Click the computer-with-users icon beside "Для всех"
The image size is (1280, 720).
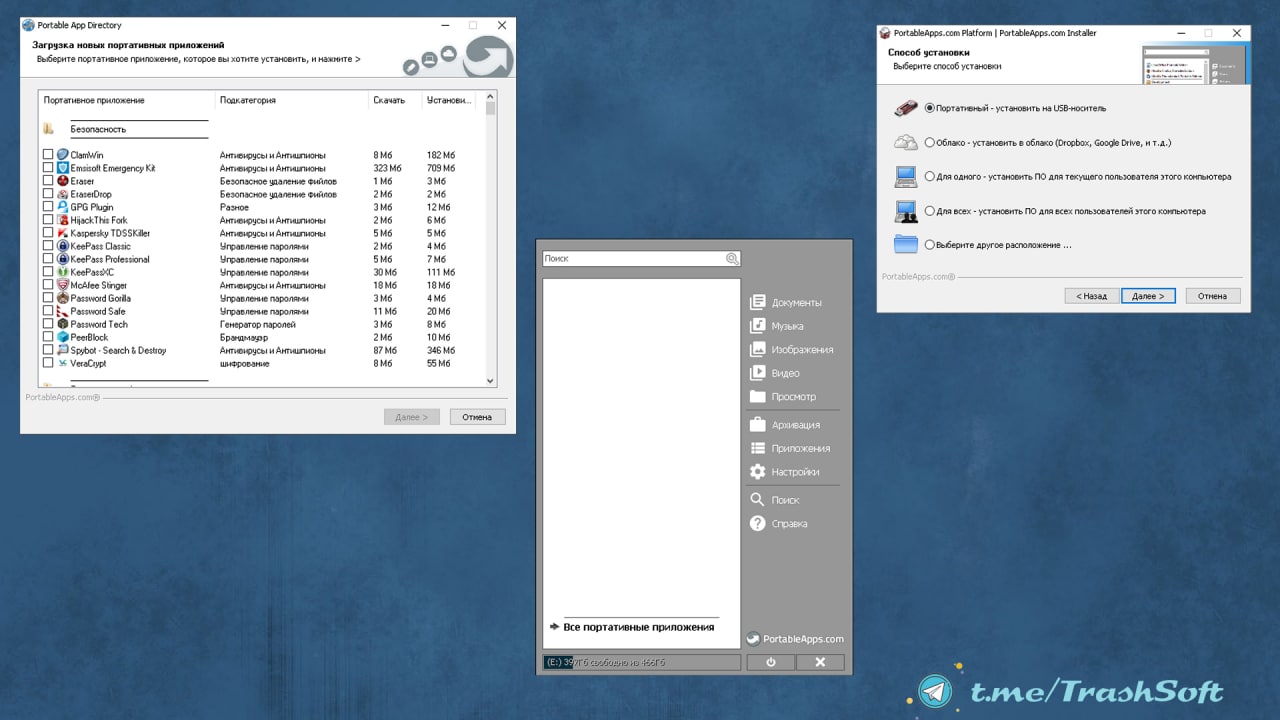point(905,211)
